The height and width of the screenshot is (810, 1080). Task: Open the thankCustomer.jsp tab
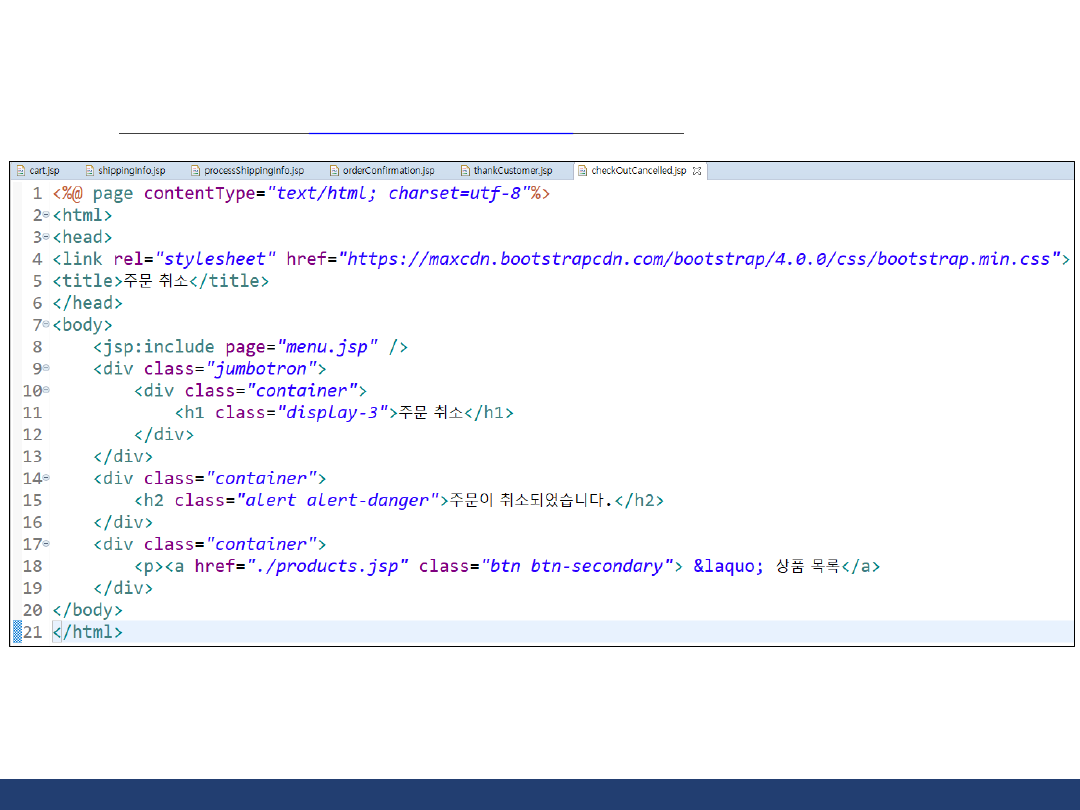click(512, 171)
